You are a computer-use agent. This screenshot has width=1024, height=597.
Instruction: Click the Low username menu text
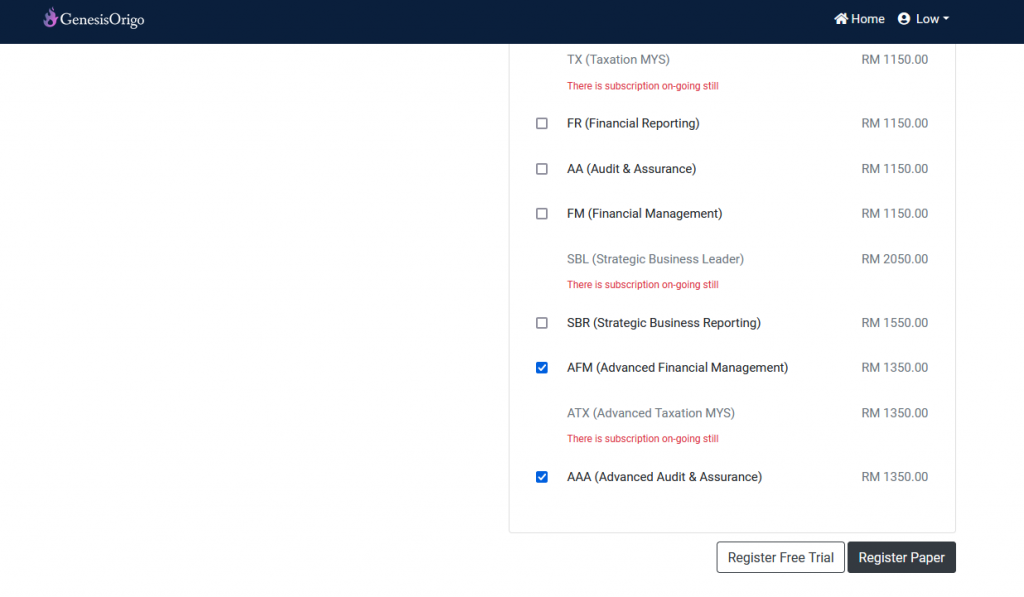coord(927,19)
